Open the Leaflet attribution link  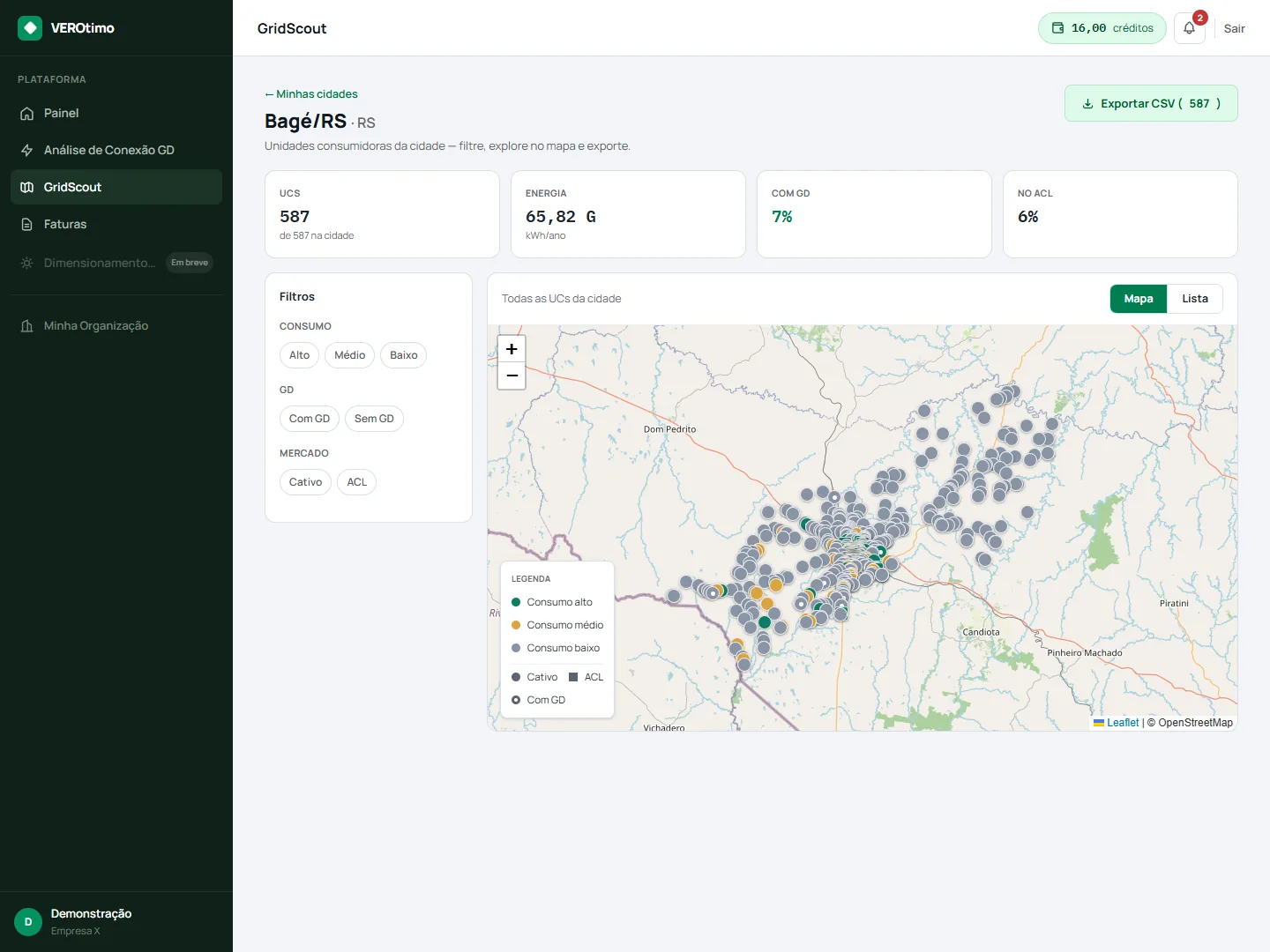1117,723
